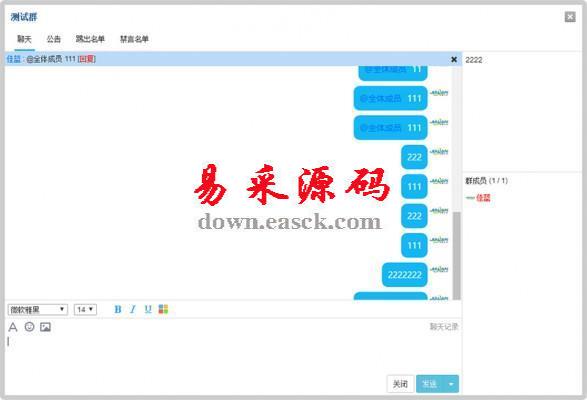
Task: Click the member avatar icon in the group member list
Action: tap(470, 198)
